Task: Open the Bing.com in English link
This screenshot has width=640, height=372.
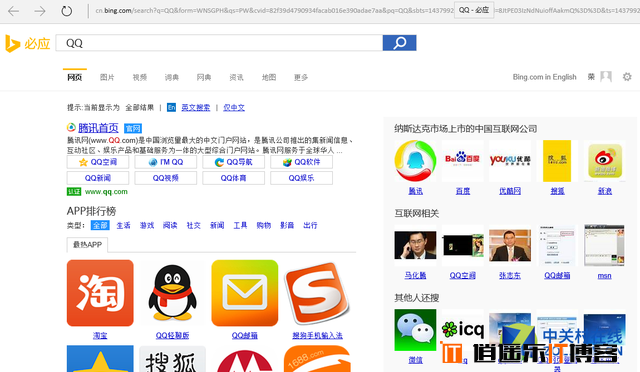Action: 544,77
